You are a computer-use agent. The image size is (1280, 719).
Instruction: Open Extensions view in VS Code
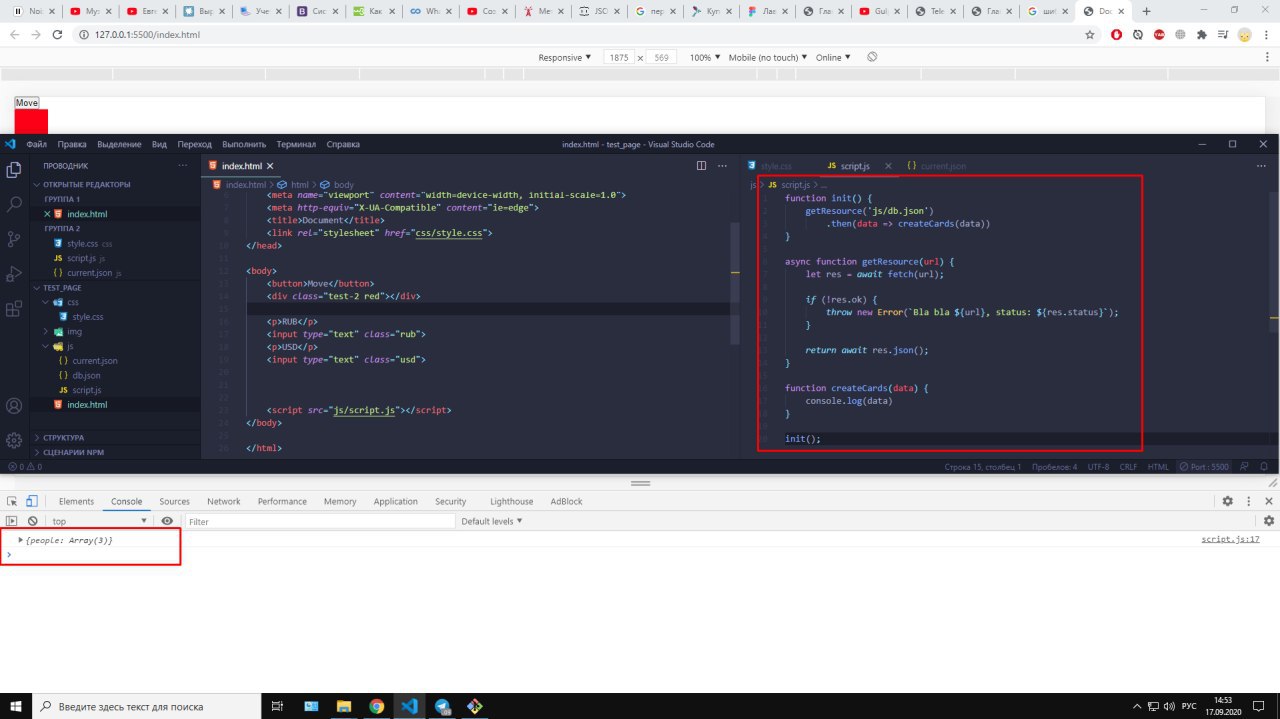[14, 309]
